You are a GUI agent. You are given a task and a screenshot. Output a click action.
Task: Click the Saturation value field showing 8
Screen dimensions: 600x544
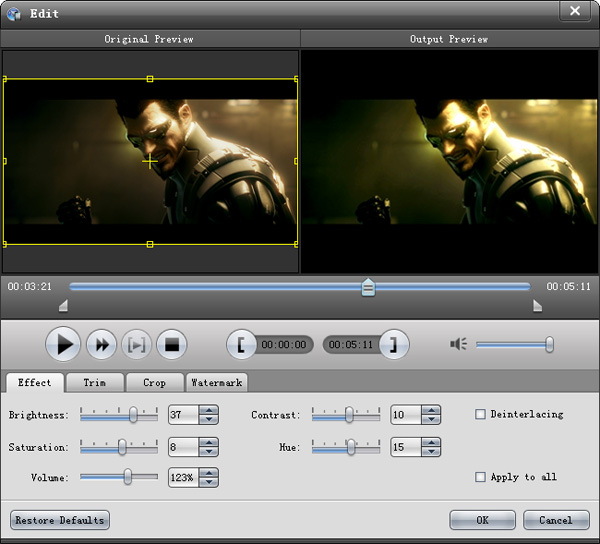(x=184, y=447)
